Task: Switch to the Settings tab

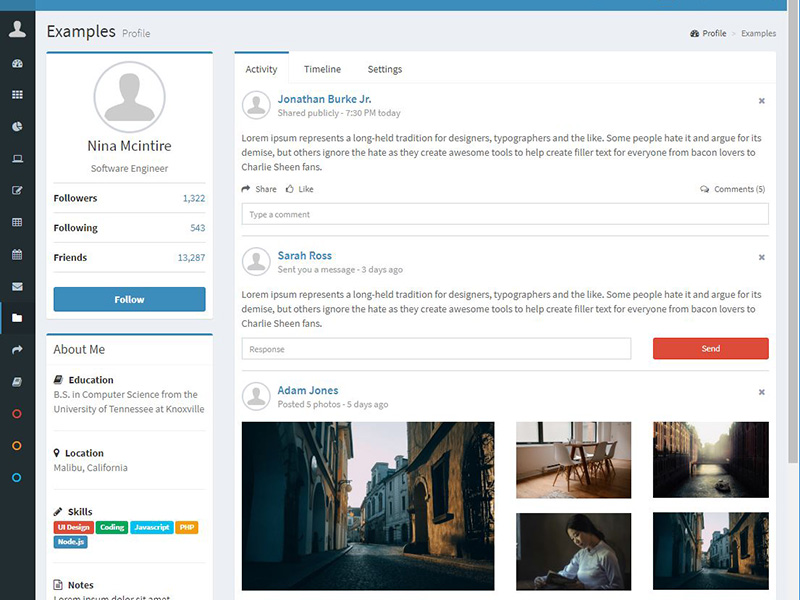Action: click(x=385, y=69)
